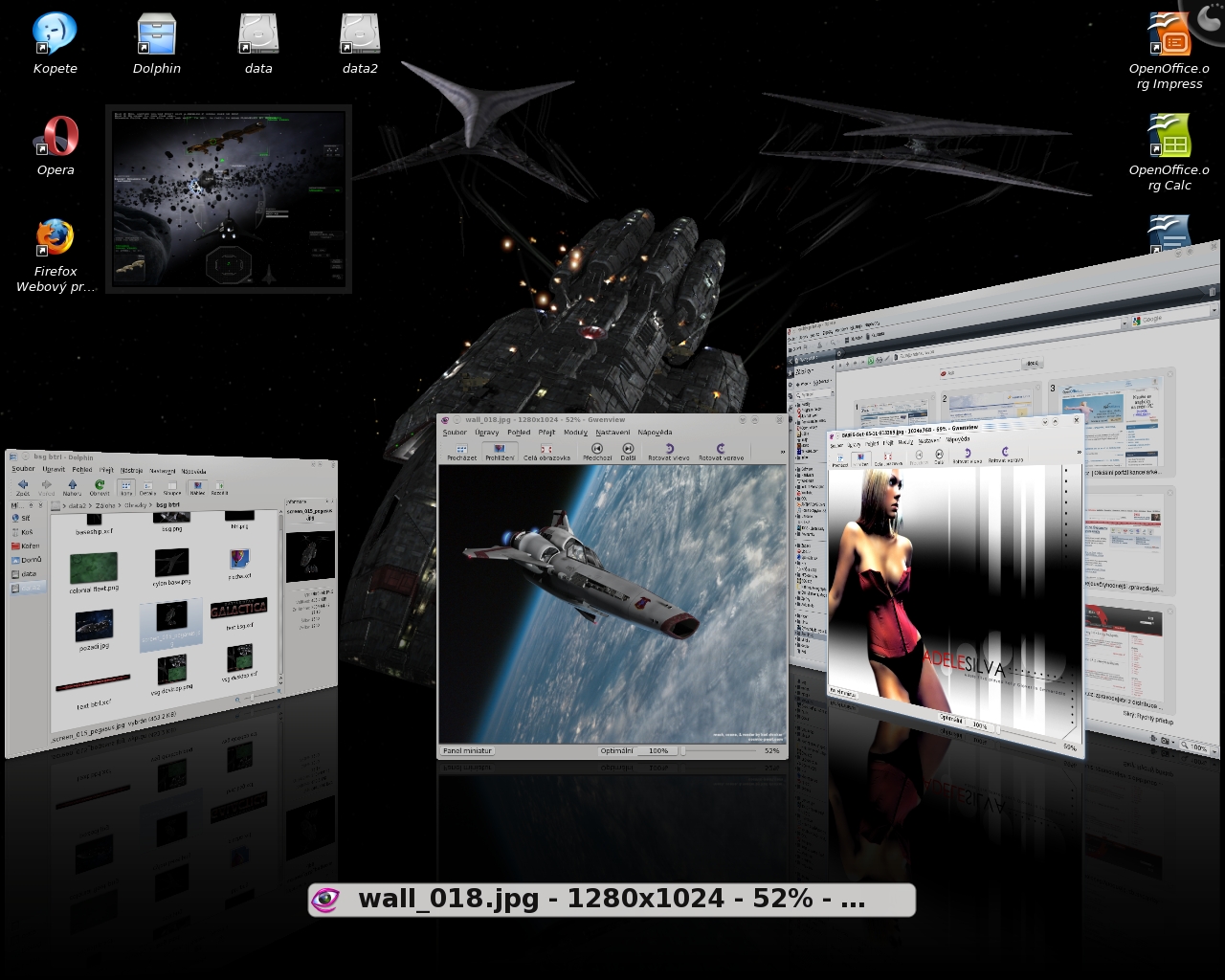
Task: Open speed dial 3 thumbnail in Opera
Action: pos(1111,421)
